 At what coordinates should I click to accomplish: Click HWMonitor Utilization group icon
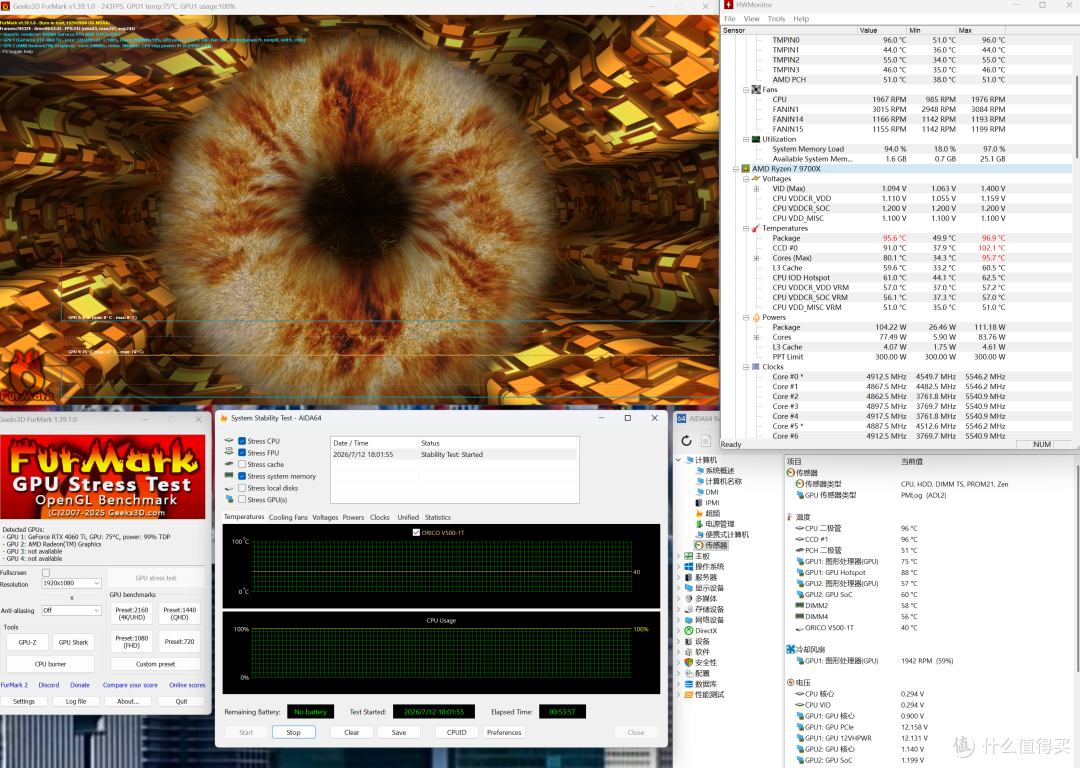756,139
